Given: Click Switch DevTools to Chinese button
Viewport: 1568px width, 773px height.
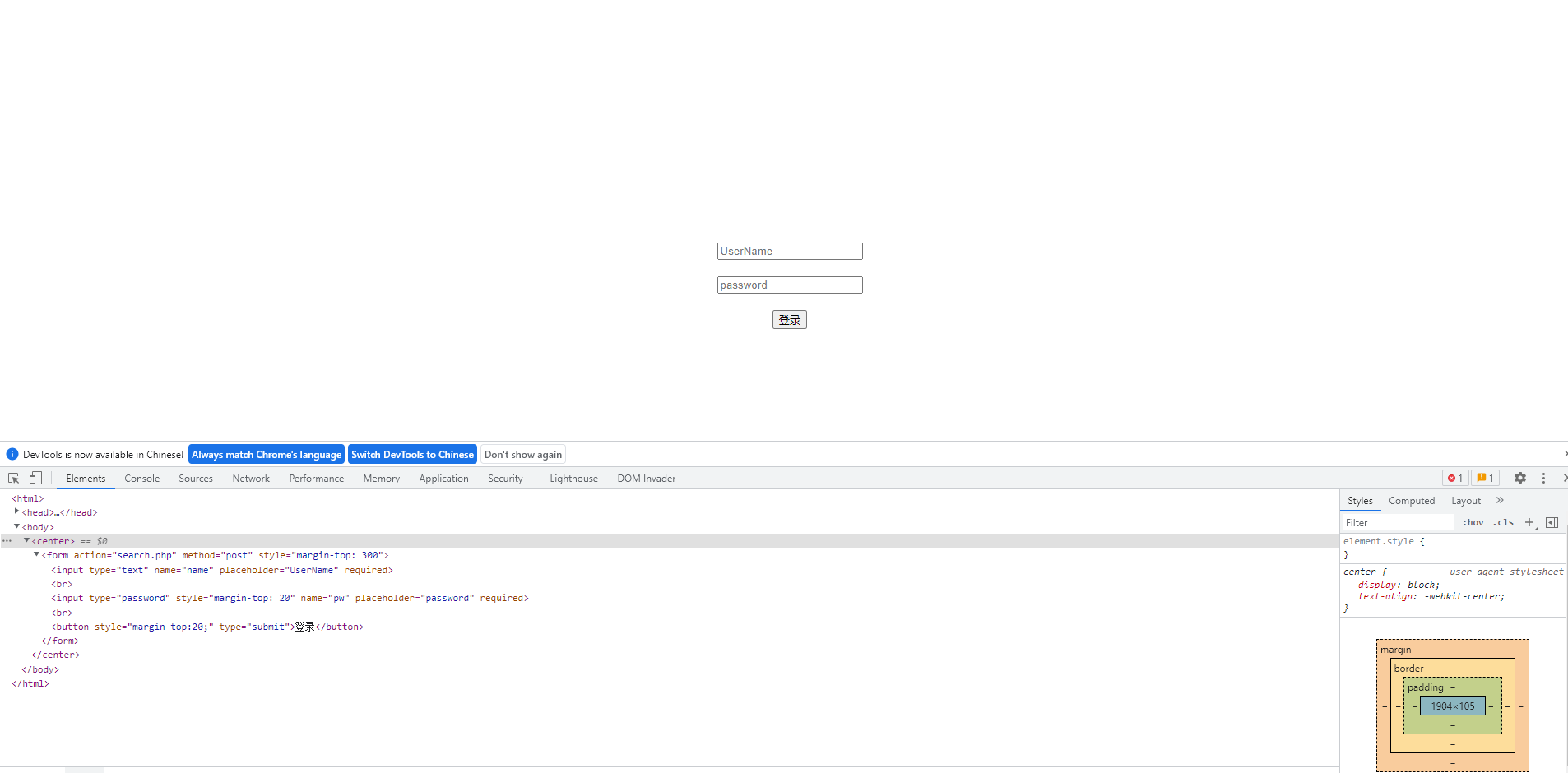Looking at the screenshot, I should tap(412, 454).
